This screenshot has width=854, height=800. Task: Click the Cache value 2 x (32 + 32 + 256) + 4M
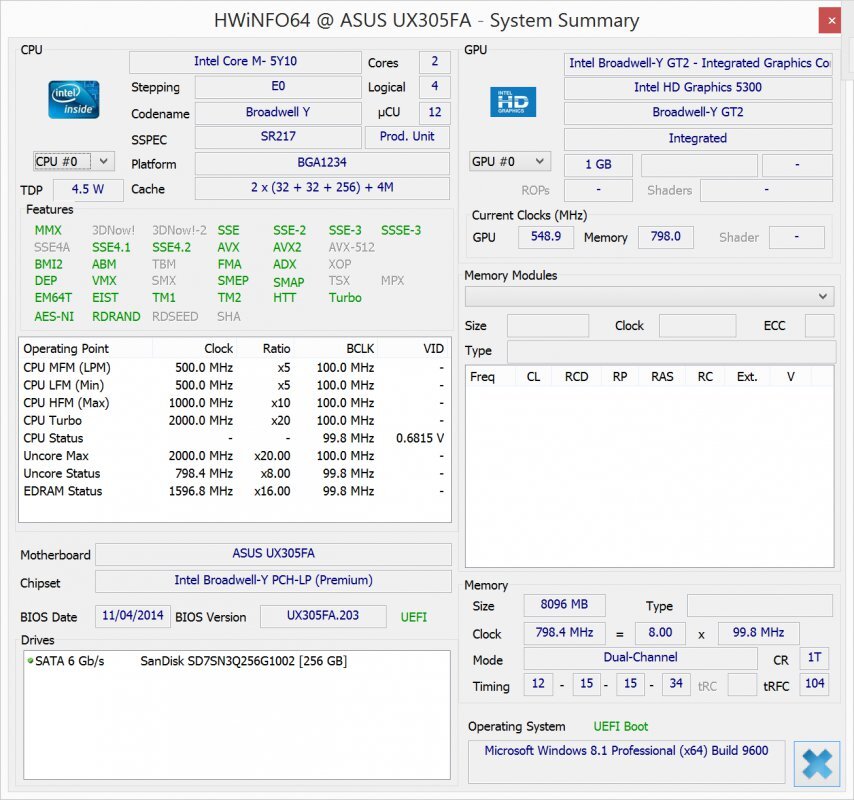click(322, 188)
